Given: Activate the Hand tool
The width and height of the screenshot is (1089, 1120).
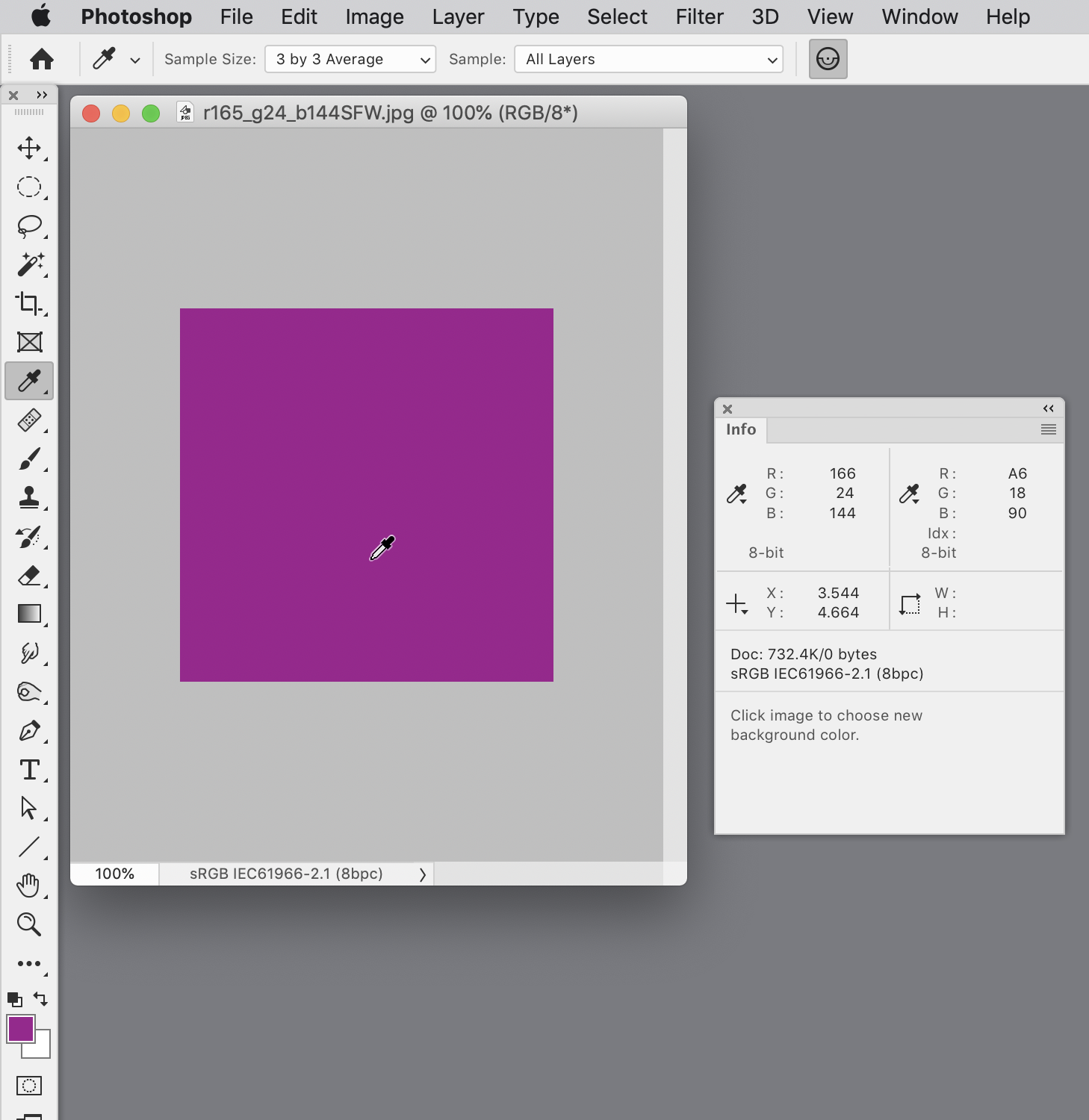Looking at the screenshot, I should point(30,886).
